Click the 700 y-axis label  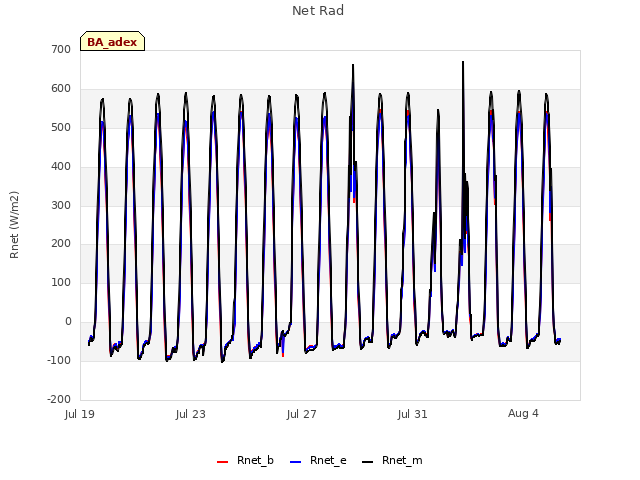click(61, 49)
